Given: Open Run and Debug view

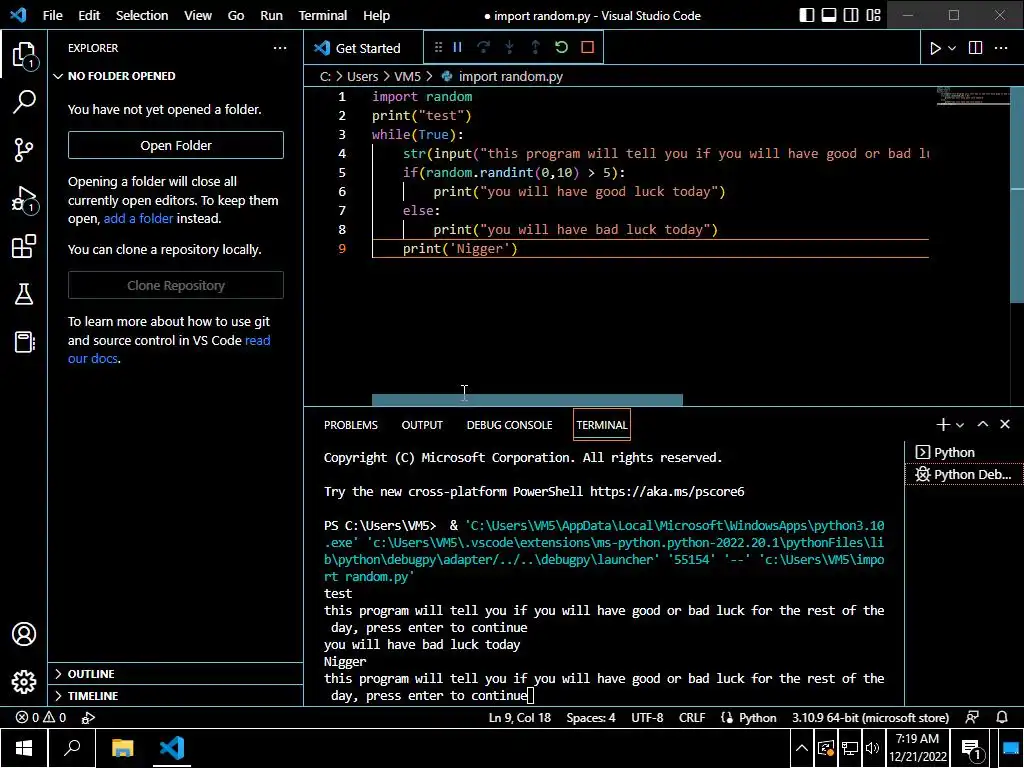Looking at the screenshot, I should pyautogui.click(x=24, y=199).
